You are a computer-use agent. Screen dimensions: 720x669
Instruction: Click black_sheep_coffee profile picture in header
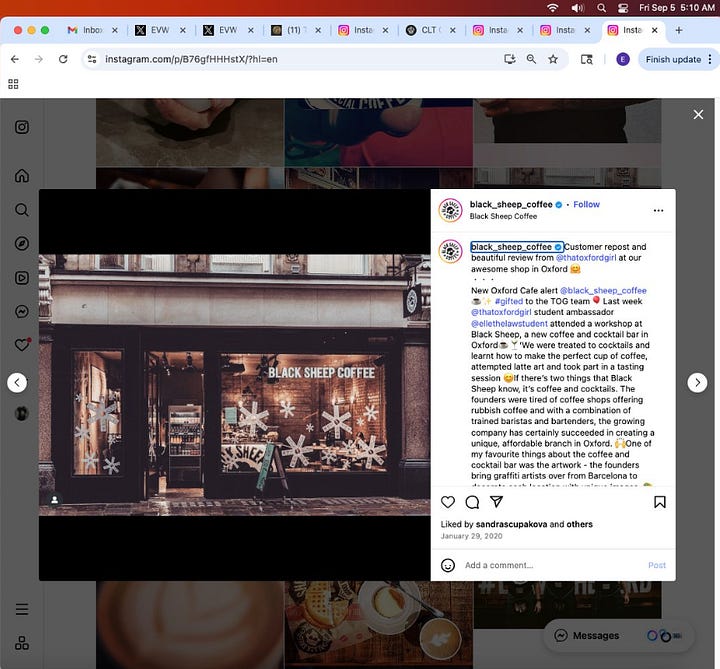point(450,210)
